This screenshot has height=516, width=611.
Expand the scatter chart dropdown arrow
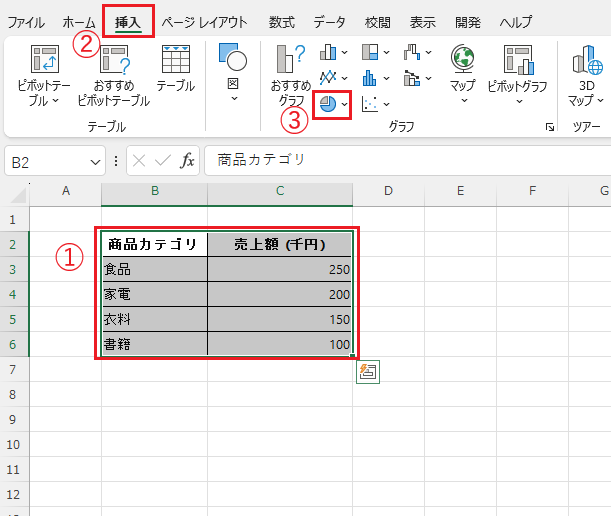tap(386, 104)
